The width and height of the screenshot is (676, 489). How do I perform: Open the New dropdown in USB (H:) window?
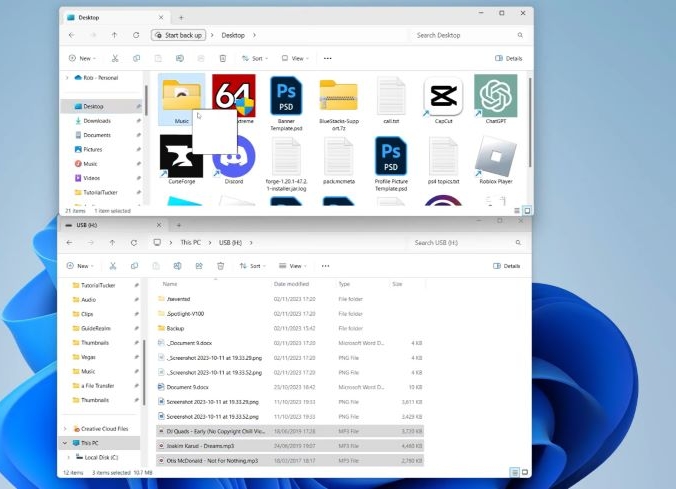coord(80,266)
